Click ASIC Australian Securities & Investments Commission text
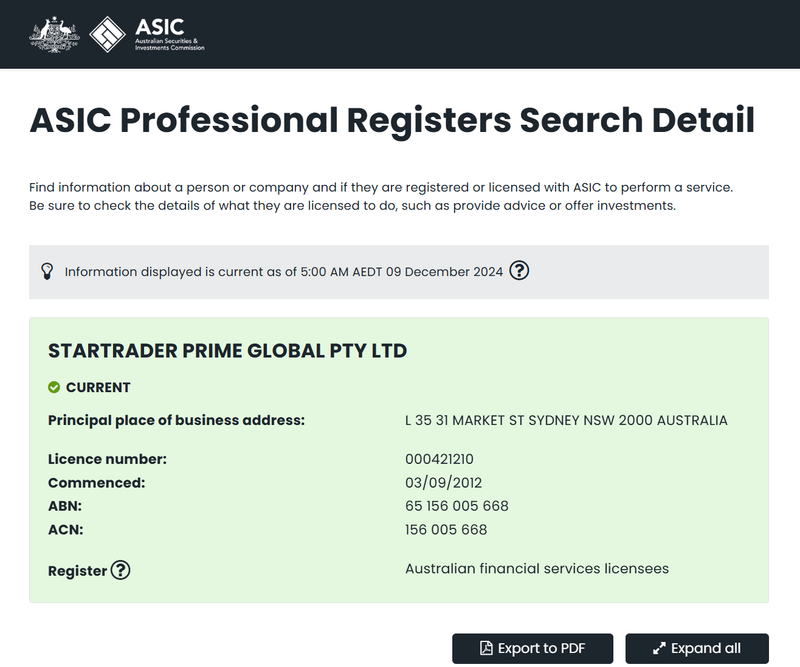 (x=169, y=34)
